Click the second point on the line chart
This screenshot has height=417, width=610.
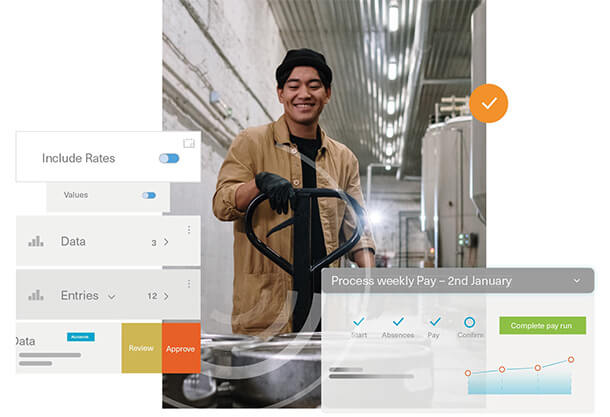click(502, 369)
